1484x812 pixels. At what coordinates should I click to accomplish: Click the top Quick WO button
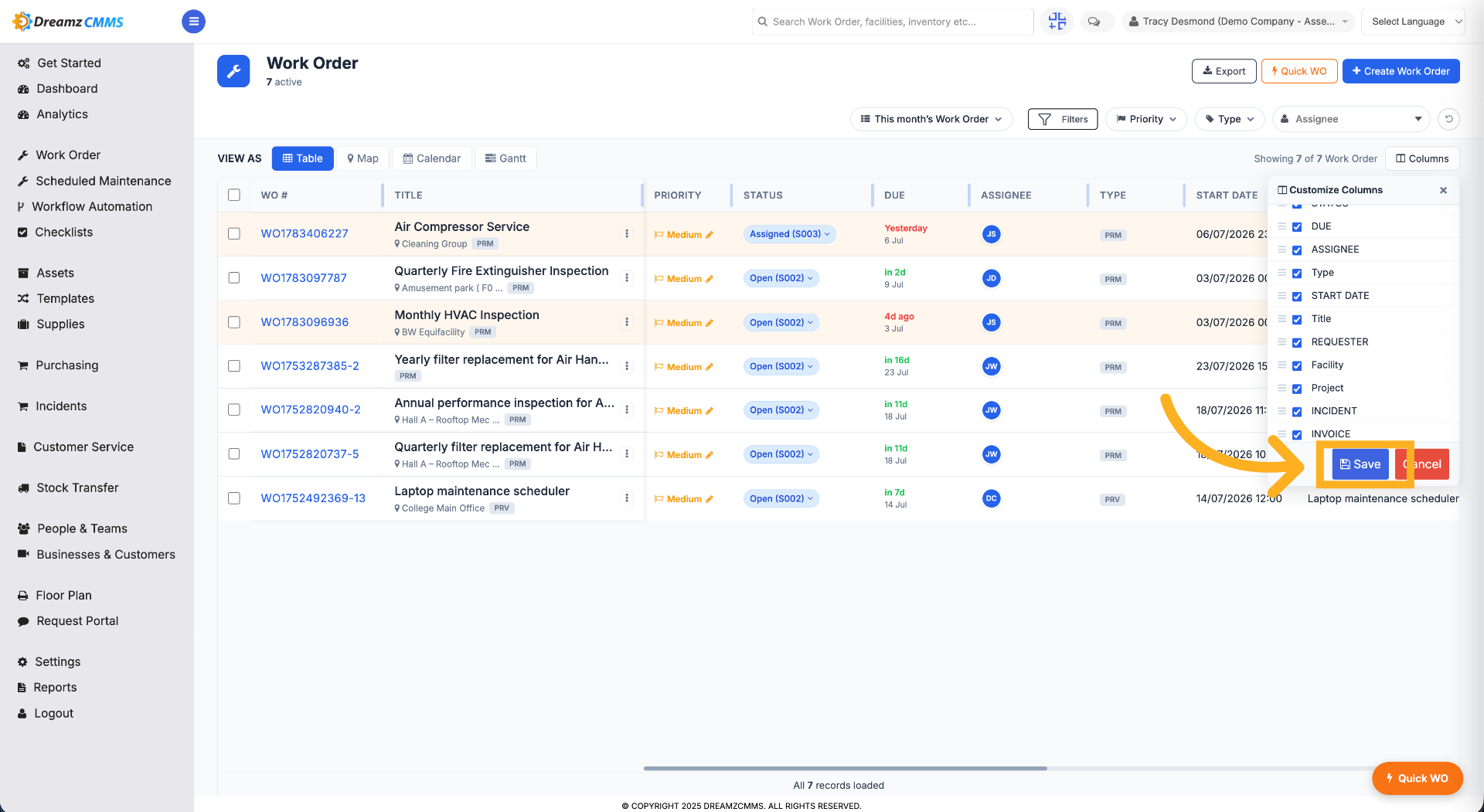[x=1298, y=71]
